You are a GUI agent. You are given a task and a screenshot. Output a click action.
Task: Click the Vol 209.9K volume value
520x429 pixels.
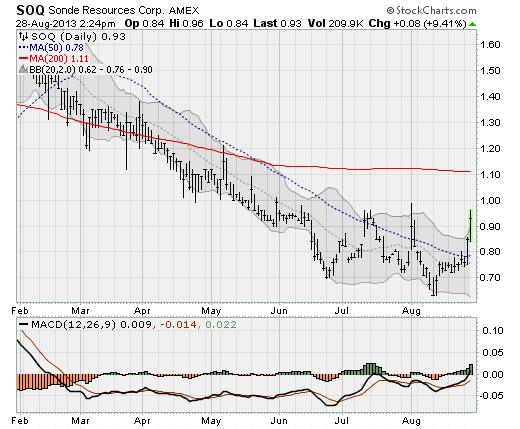tap(335, 23)
